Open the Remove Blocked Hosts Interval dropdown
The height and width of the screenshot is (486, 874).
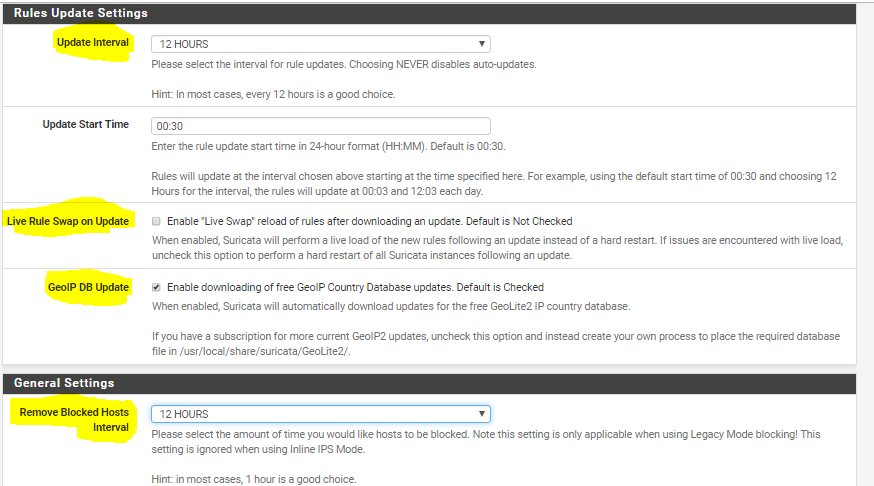coord(321,414)
